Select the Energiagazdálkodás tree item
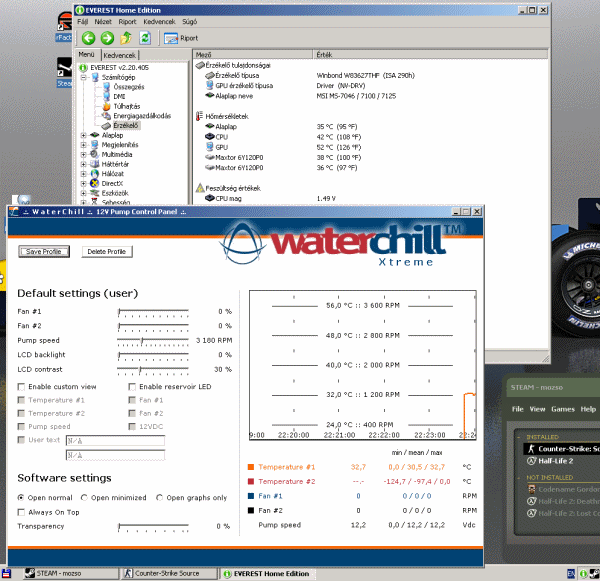Image resolution: width=600 pixels, height=581 pixels. point(142,116)
